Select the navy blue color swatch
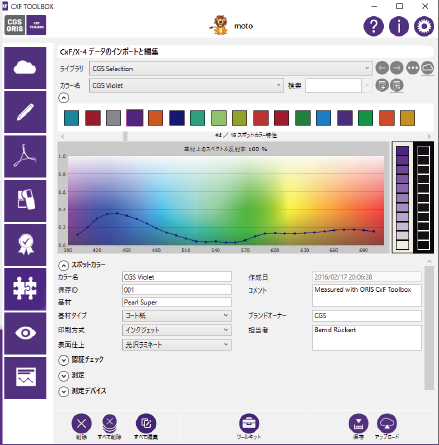439x445 pixels. (x=177, y=118)
